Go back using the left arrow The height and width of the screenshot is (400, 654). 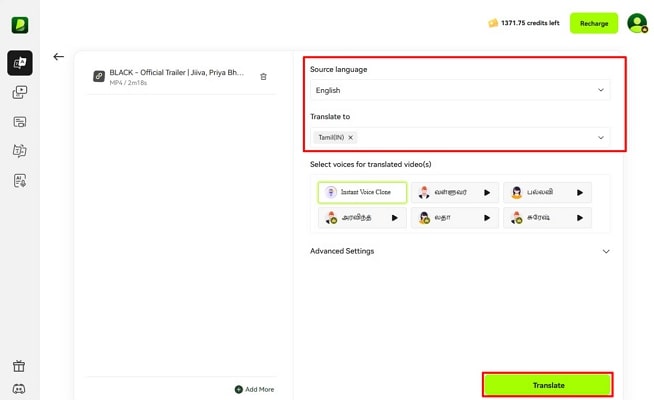click(58, 57)
